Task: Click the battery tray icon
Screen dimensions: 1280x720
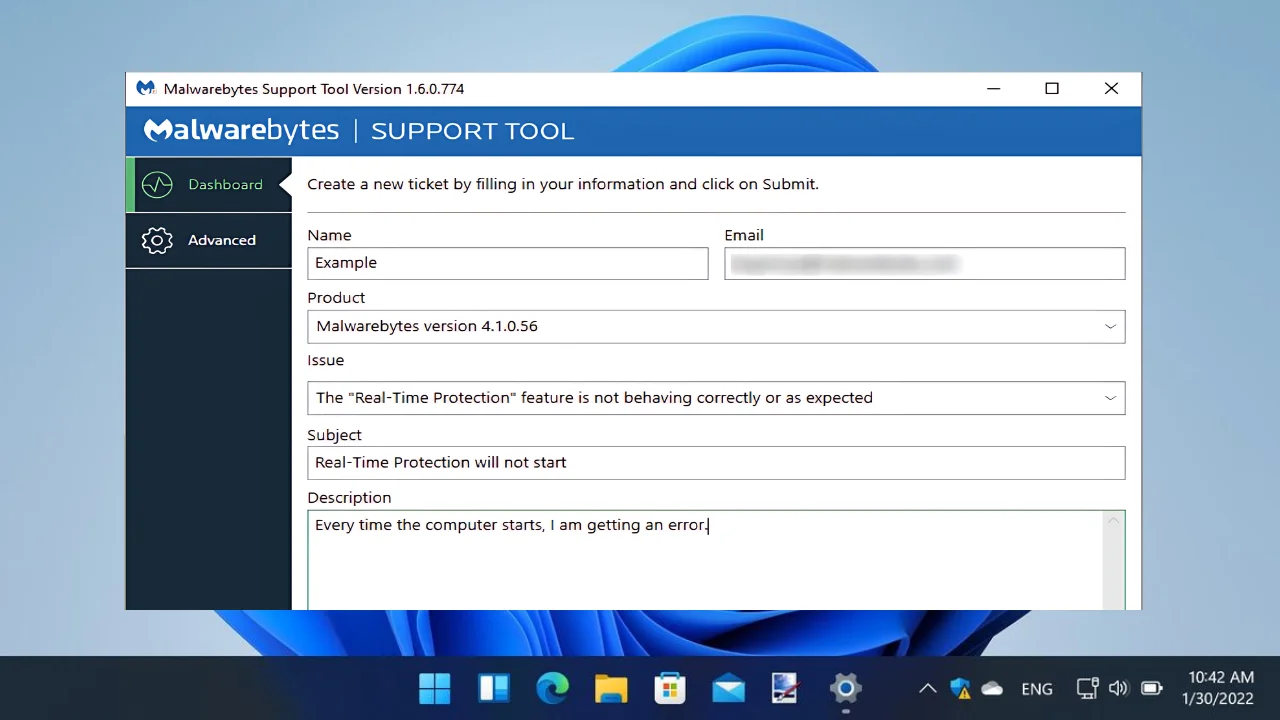Action: pos(1152,688)
